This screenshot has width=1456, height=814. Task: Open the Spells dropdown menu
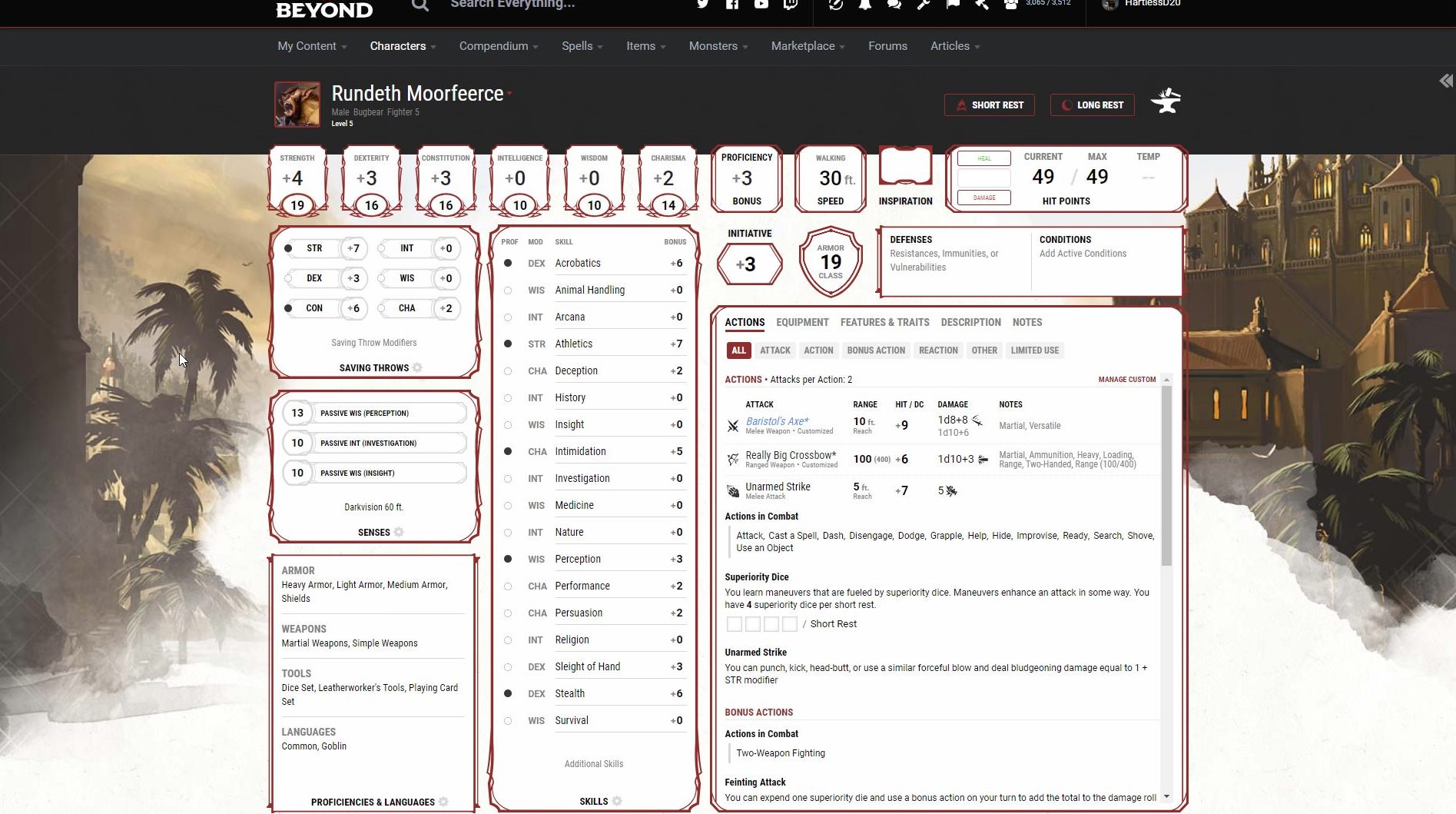(x=582, y=46)
